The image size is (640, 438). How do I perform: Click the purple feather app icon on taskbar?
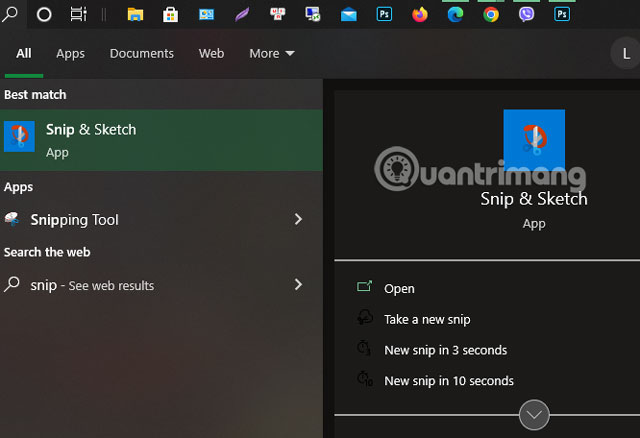242,15
